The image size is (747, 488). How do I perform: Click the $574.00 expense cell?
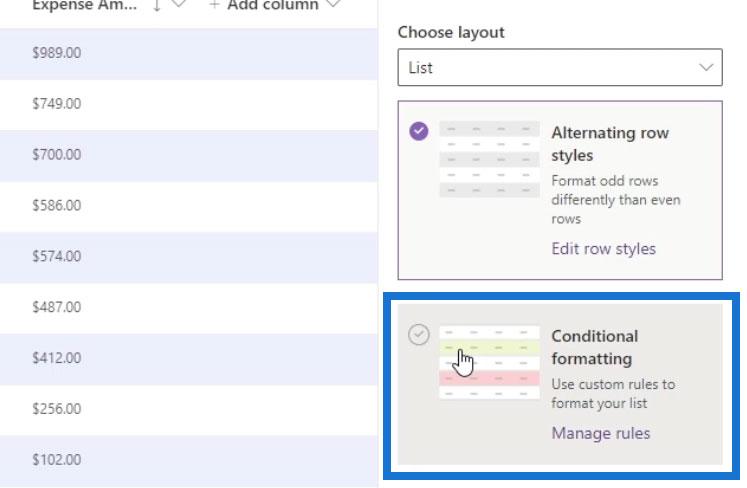click(x=57, y=256)
